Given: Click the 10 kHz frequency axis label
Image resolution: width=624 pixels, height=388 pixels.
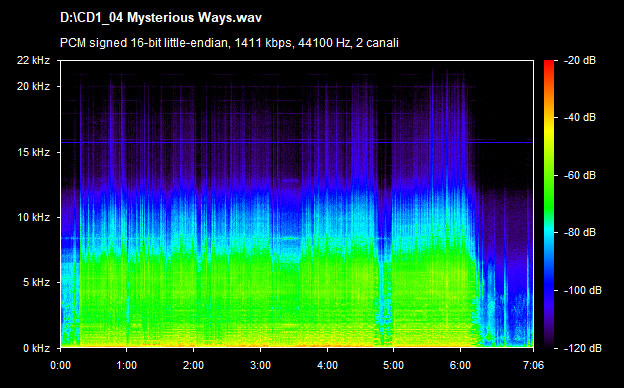Looking at the screenshot, I should (x=33, y=217).
